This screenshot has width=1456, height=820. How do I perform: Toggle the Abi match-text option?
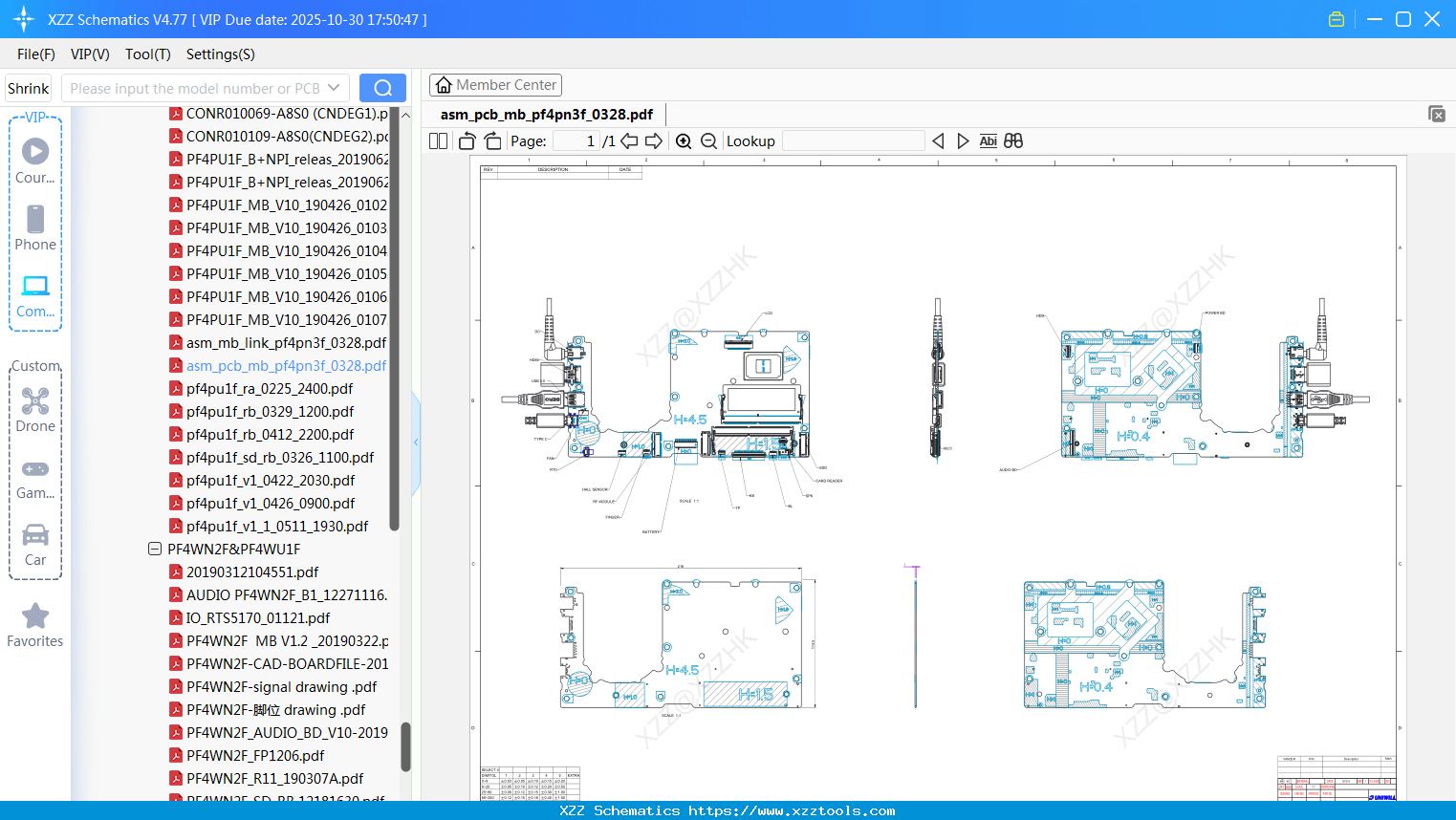(988, 141)
